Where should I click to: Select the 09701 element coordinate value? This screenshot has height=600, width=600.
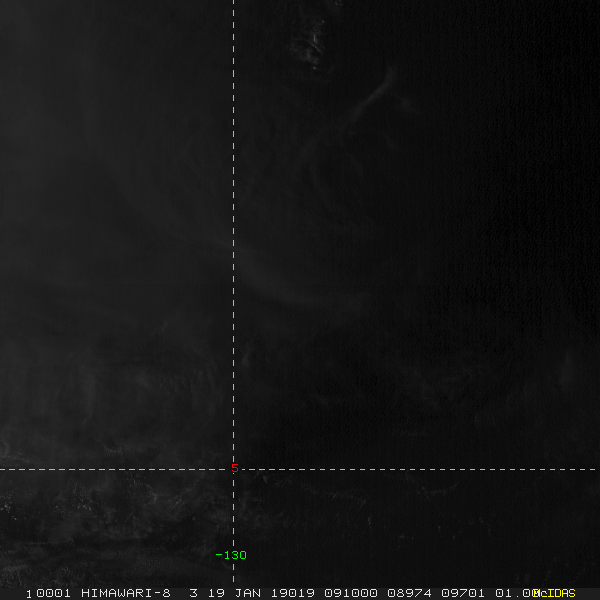click(x=463, y=593)
